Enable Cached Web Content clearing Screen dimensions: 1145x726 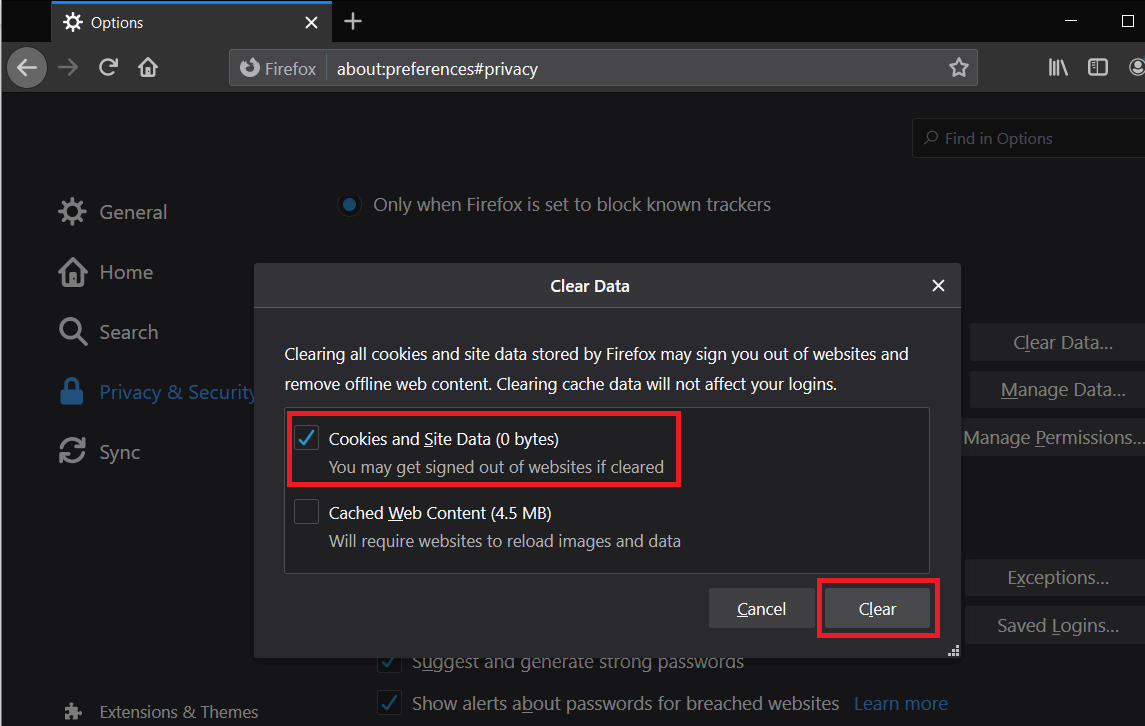click(306, 511)
